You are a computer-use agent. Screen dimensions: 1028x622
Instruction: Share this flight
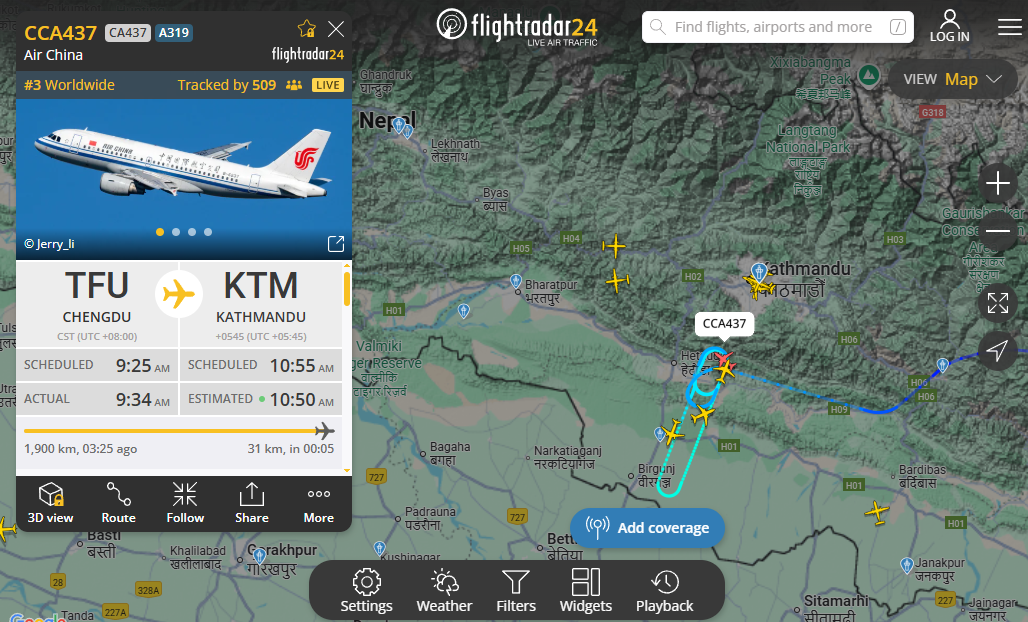tap(252, 503)
